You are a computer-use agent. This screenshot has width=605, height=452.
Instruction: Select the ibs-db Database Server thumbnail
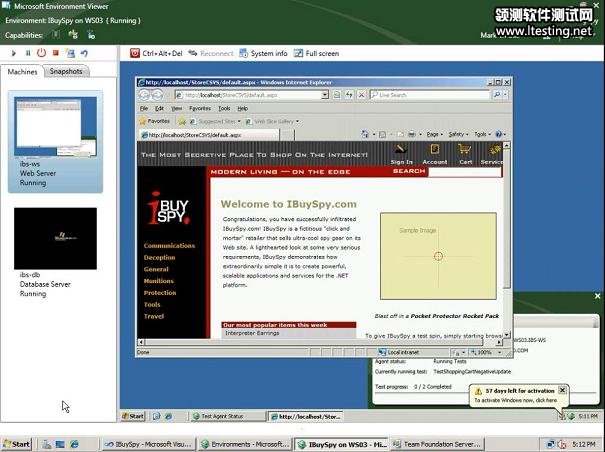pyautogui.click(x=55, y=238)
